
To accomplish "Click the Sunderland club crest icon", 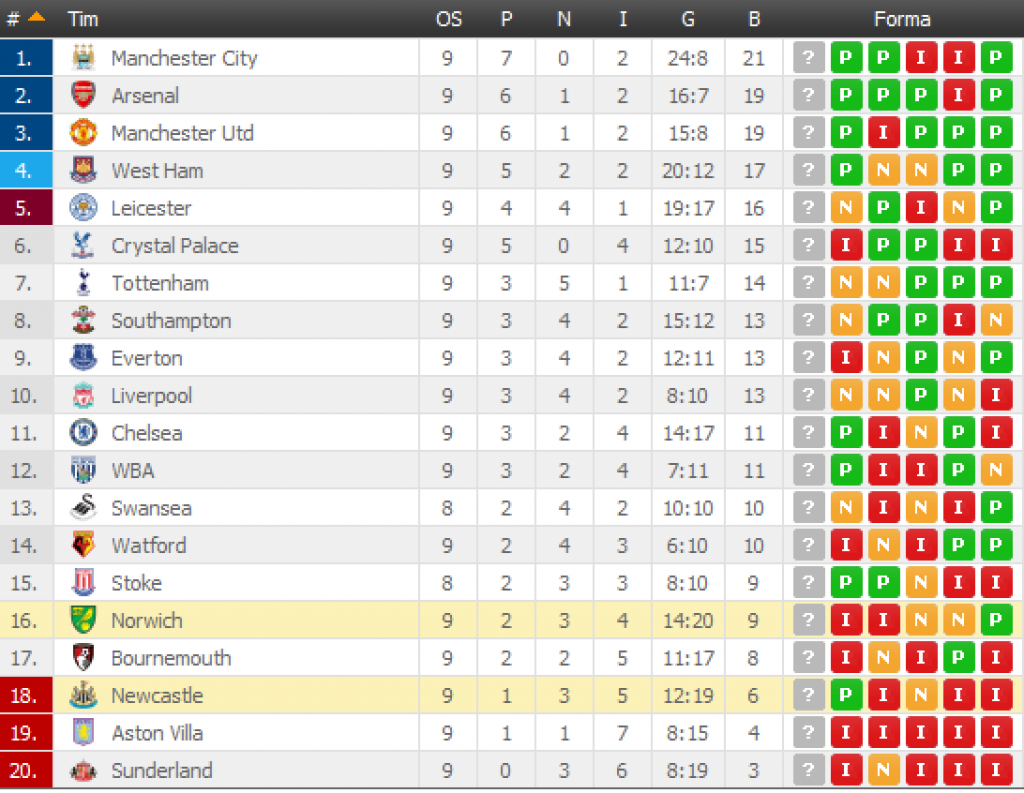I will 83,771.
